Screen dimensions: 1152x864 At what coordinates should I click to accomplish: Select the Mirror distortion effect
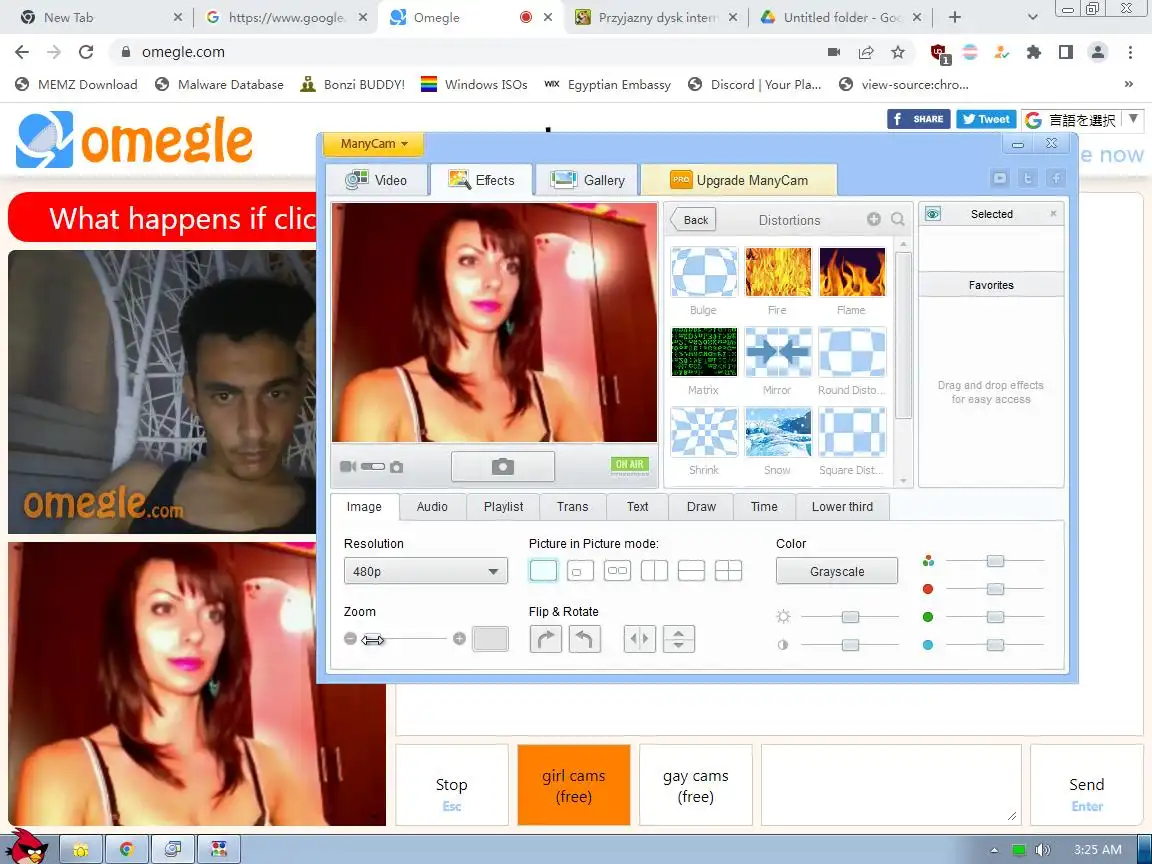tap(778, 351)
